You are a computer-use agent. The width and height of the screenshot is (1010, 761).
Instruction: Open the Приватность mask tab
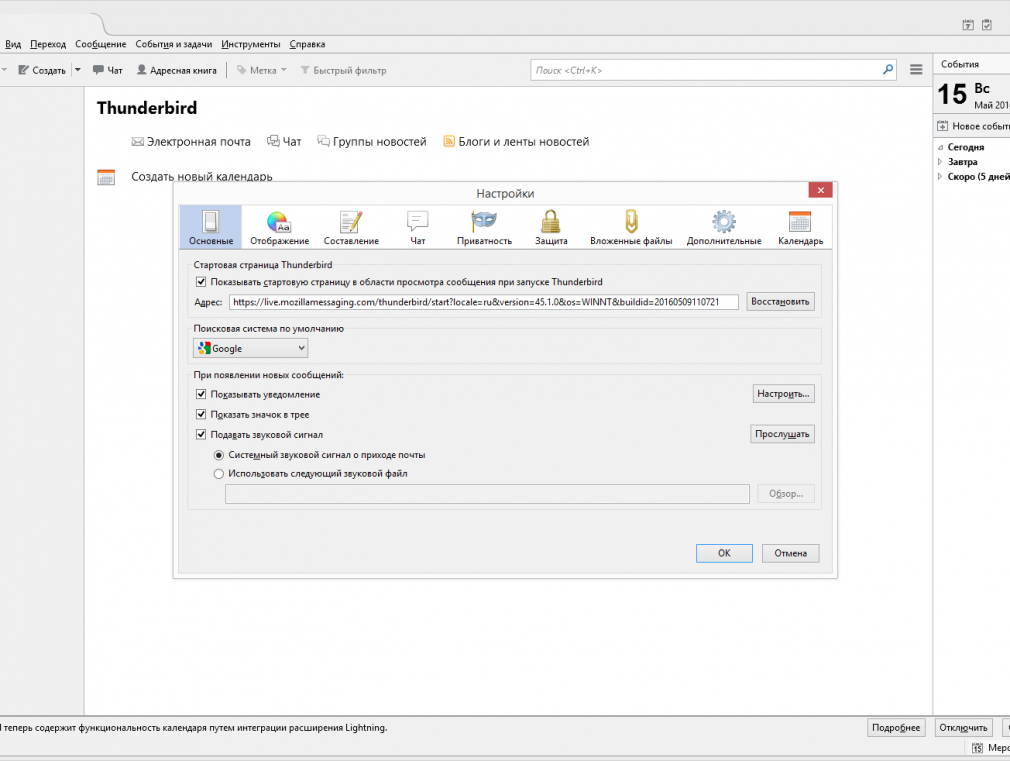click(484, 227)
